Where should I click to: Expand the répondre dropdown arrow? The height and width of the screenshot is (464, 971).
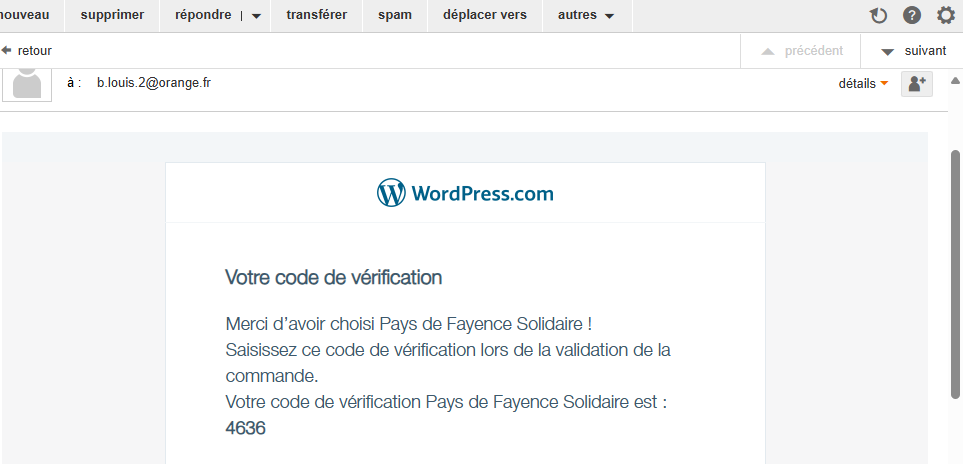pyautogui.click(x=256, y=16)
